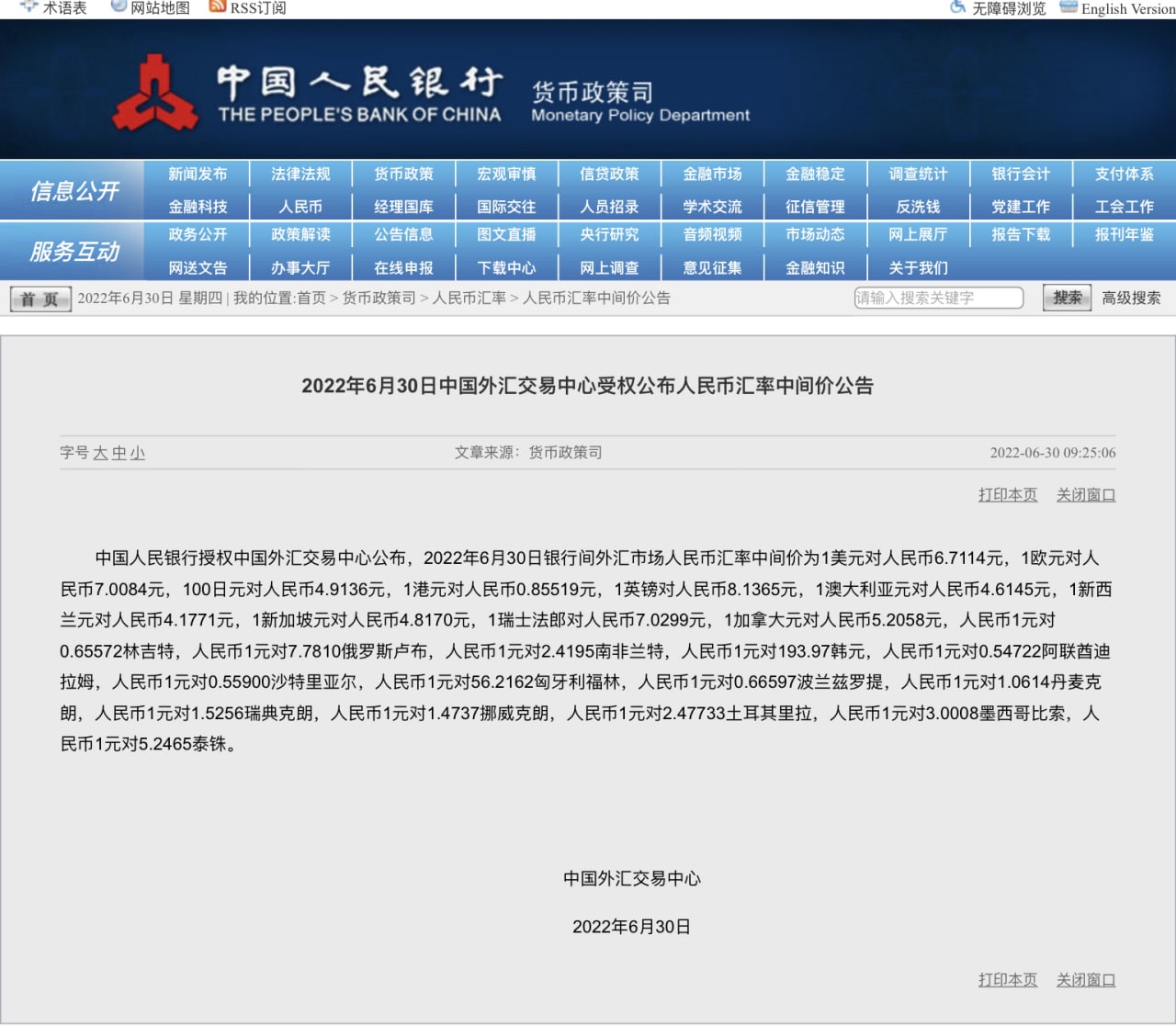Click the 首页 home button

[40, 299]
